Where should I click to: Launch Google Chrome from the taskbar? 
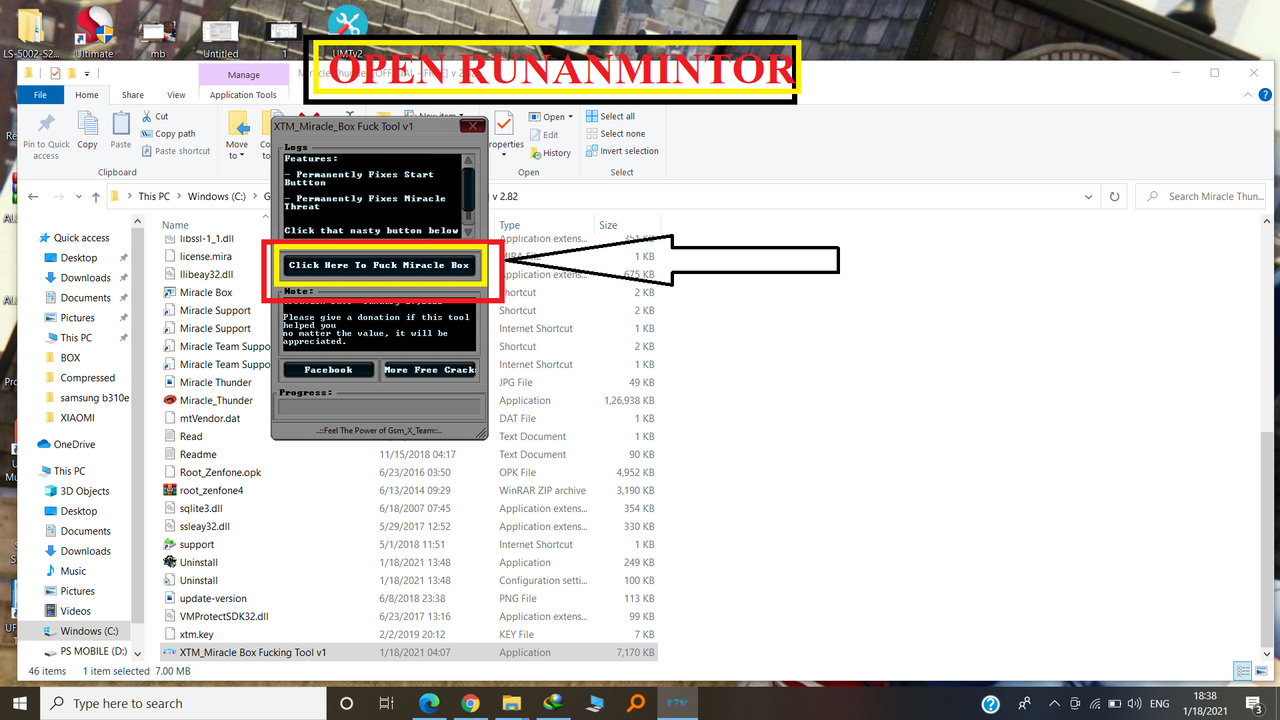coord(471,703)
